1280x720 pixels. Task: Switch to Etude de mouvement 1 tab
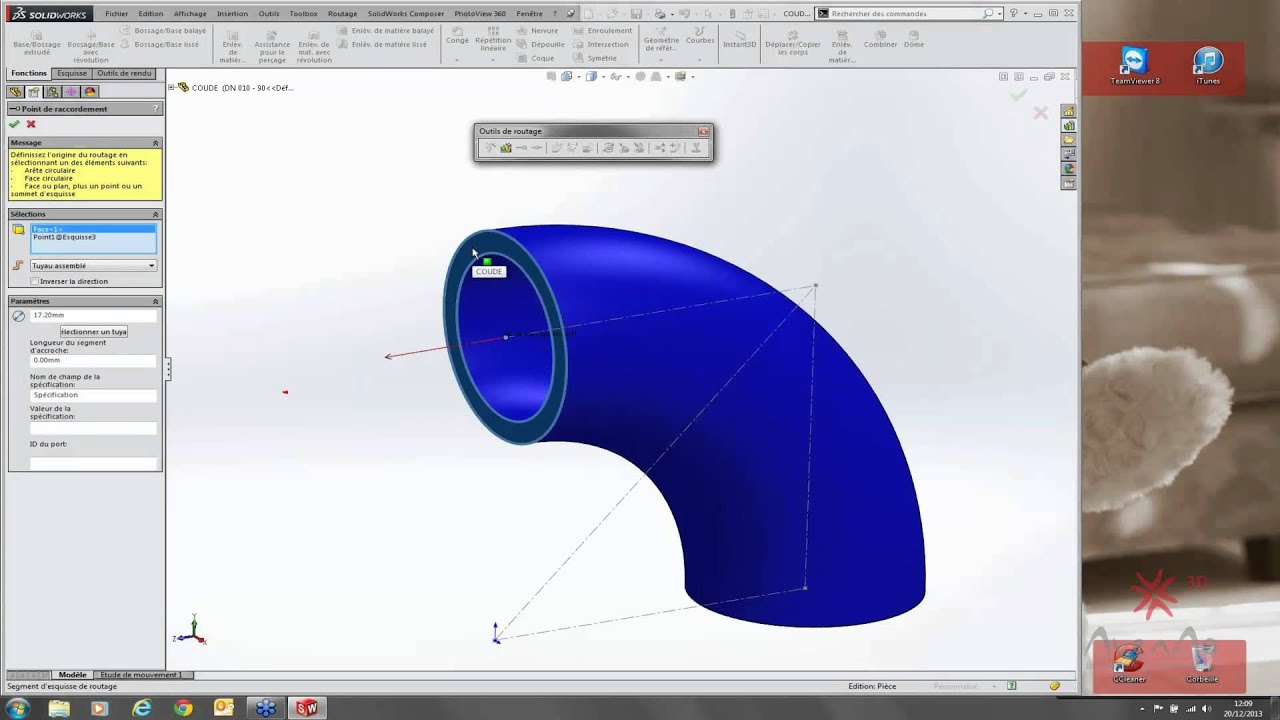pyautogui.click(x=141, y=675)
